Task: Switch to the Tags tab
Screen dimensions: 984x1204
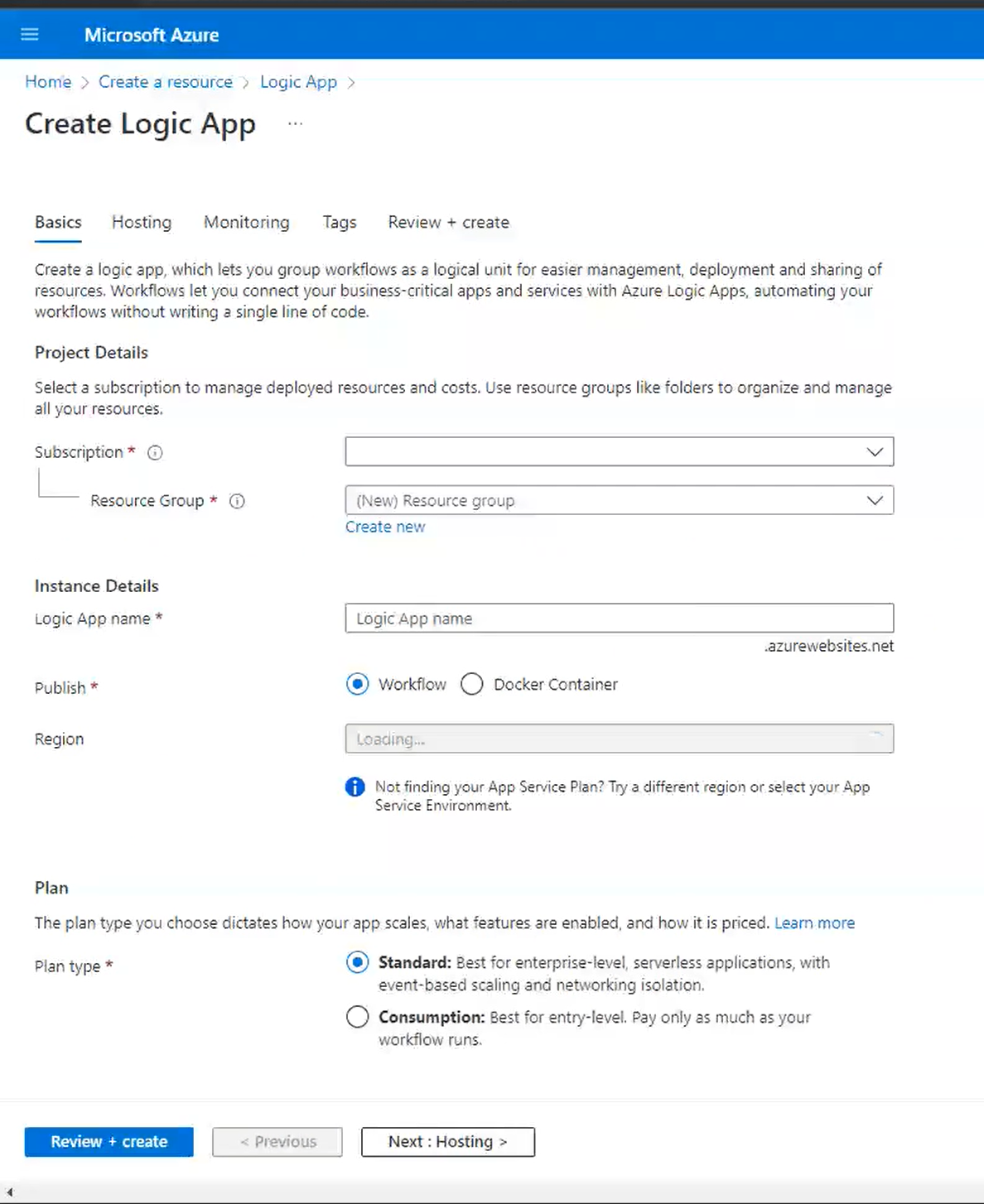Action: click(339, 222)
